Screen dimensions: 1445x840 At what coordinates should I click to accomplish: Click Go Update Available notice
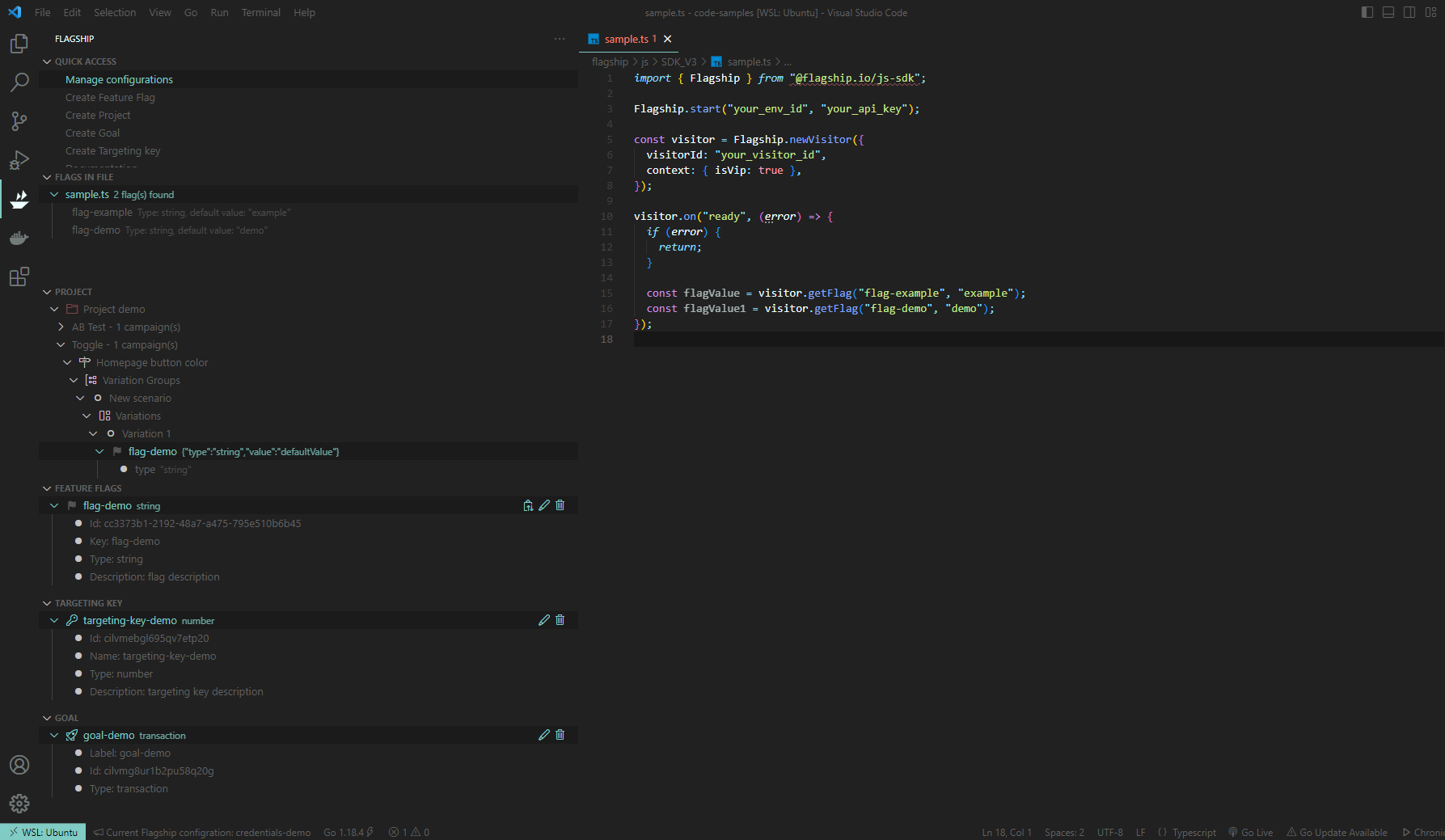1337,832
